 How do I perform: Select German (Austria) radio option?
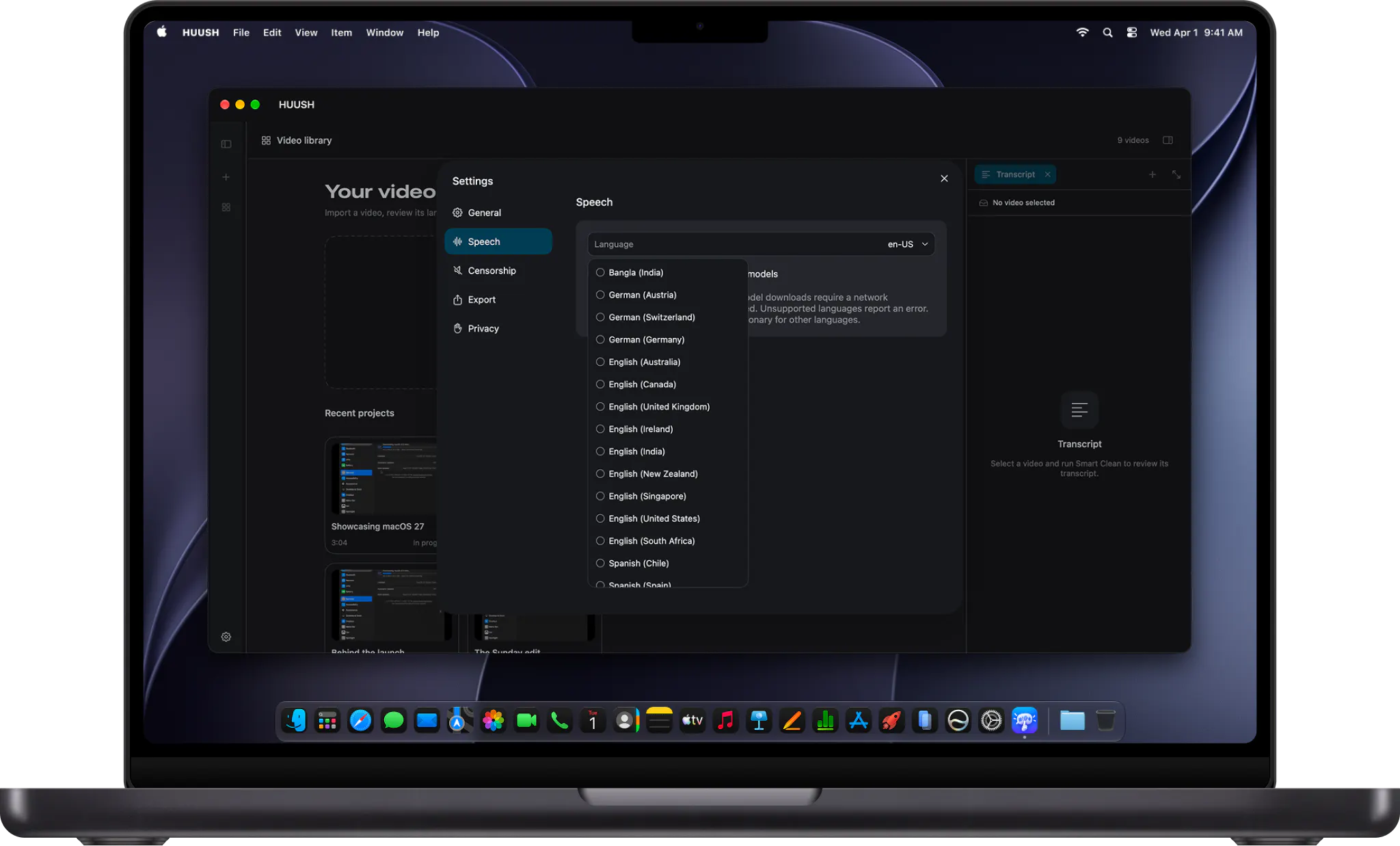tap(667, 295)
